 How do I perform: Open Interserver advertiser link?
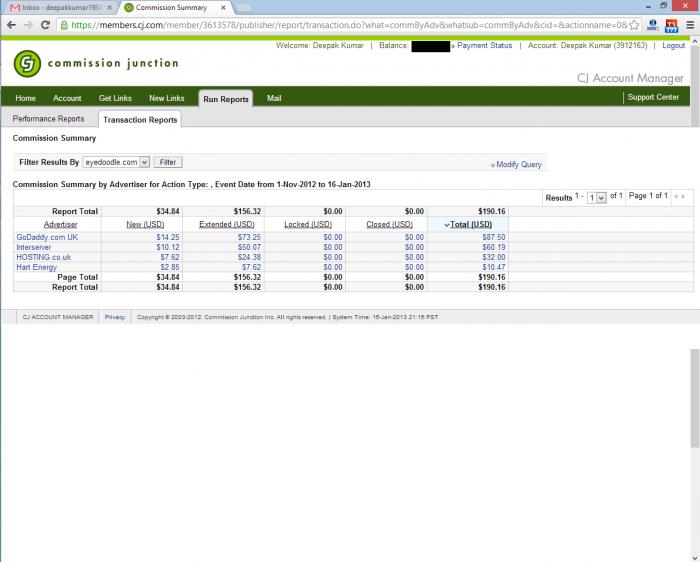[33, 247]
